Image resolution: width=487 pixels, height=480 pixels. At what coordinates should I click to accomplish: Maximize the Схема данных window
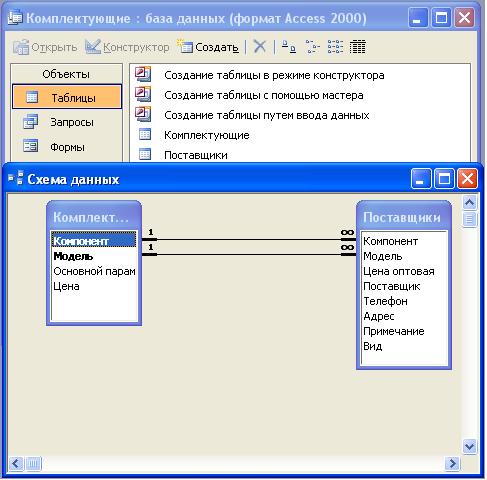click(x=444, y=179)
